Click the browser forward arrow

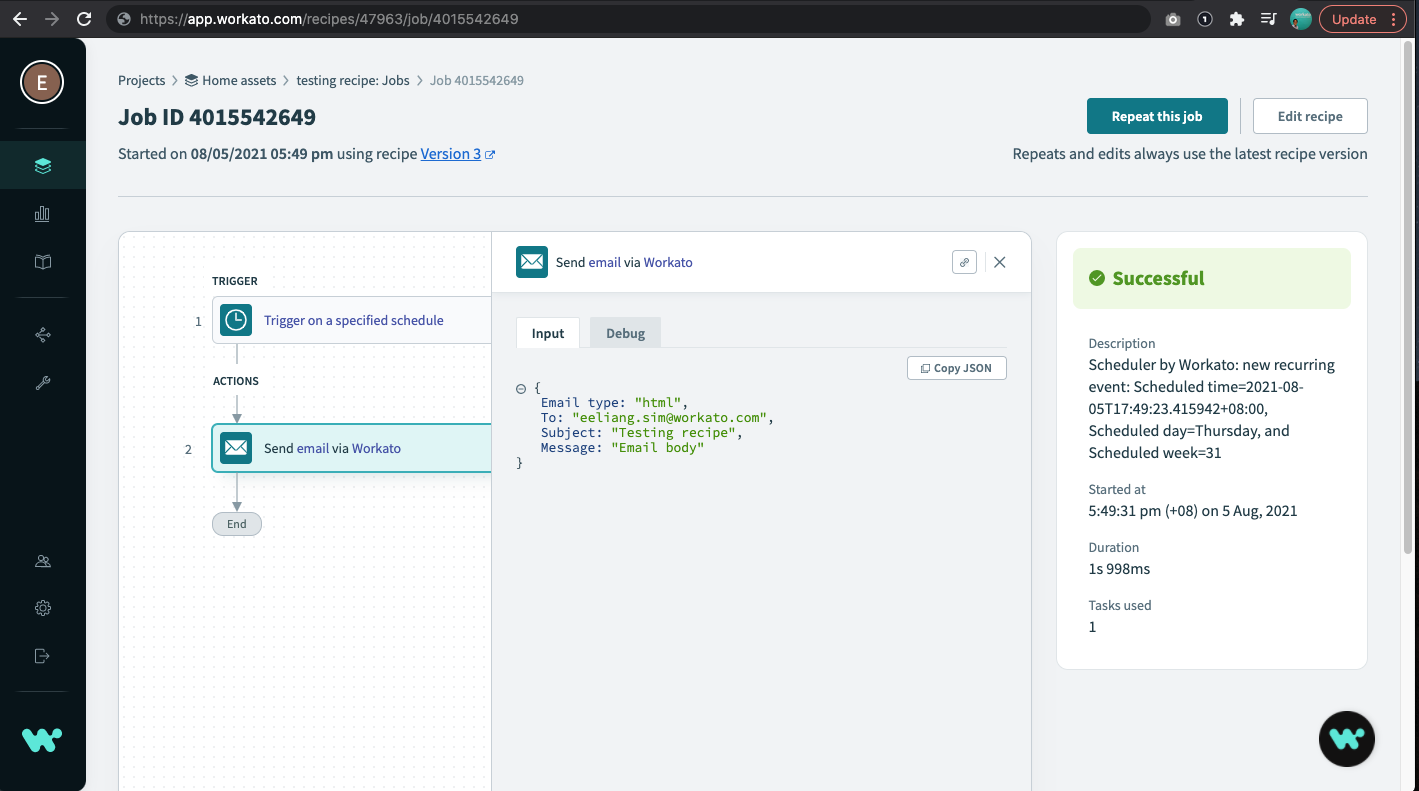point(52,19)
